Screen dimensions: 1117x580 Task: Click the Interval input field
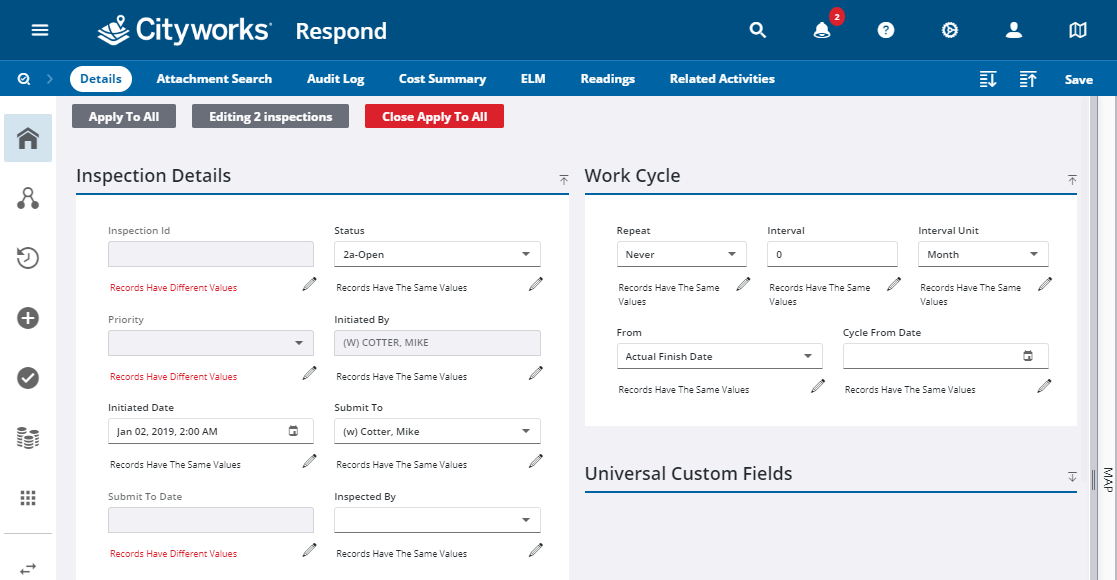tap(832, 254)
